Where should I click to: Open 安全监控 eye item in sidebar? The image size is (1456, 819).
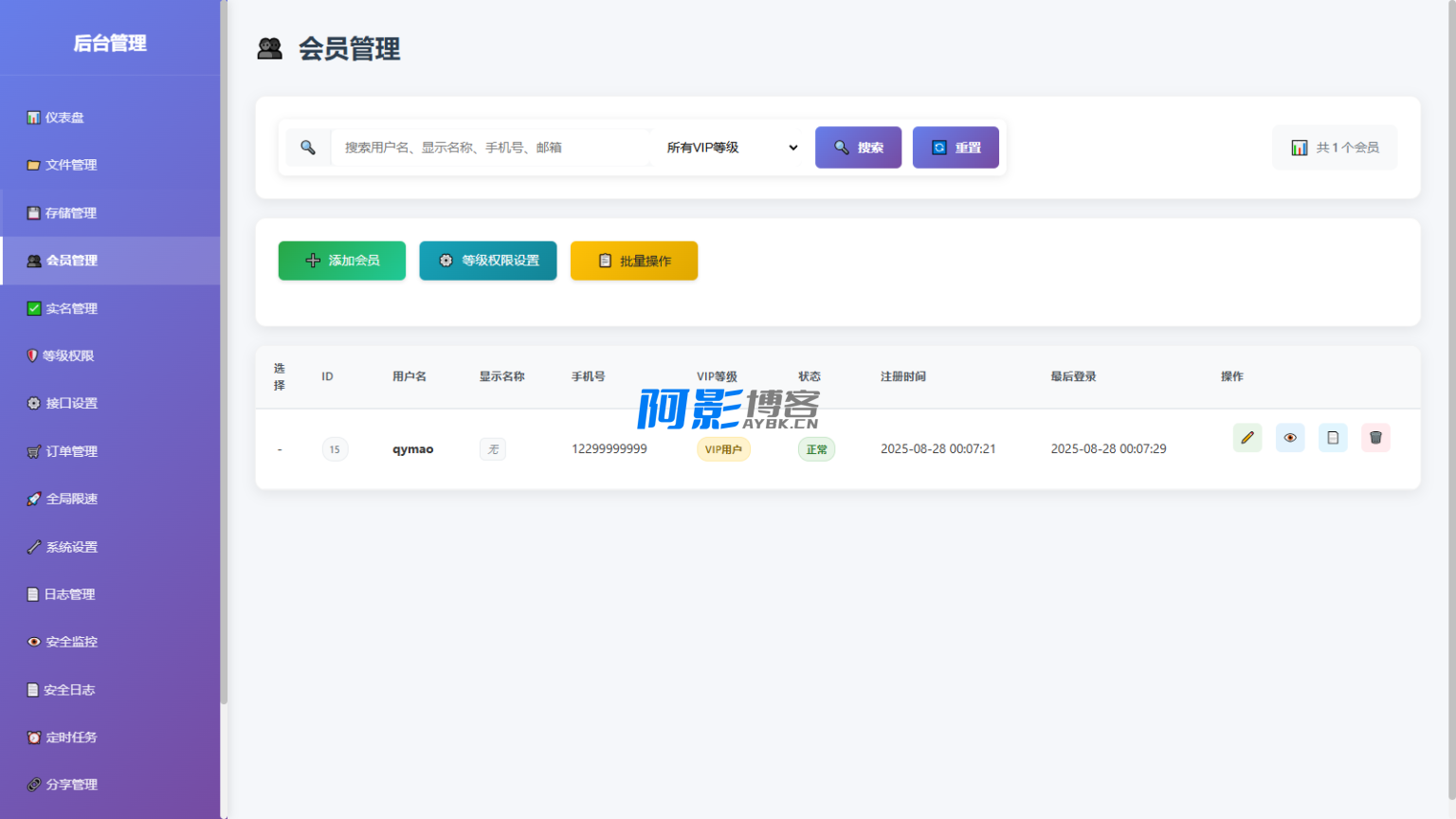coord(71,643)
